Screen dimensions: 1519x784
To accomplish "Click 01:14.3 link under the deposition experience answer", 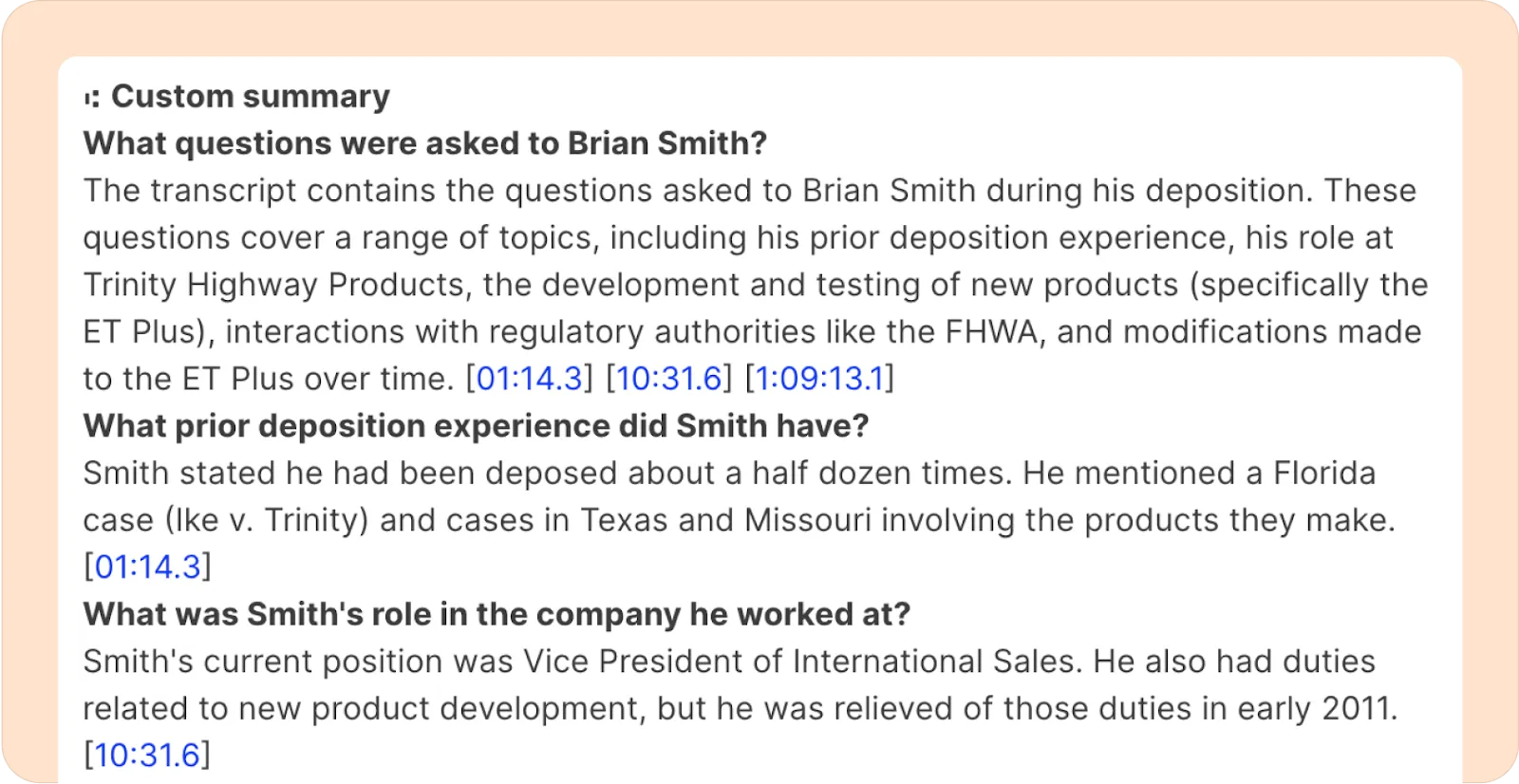I will tap(148, 567).
